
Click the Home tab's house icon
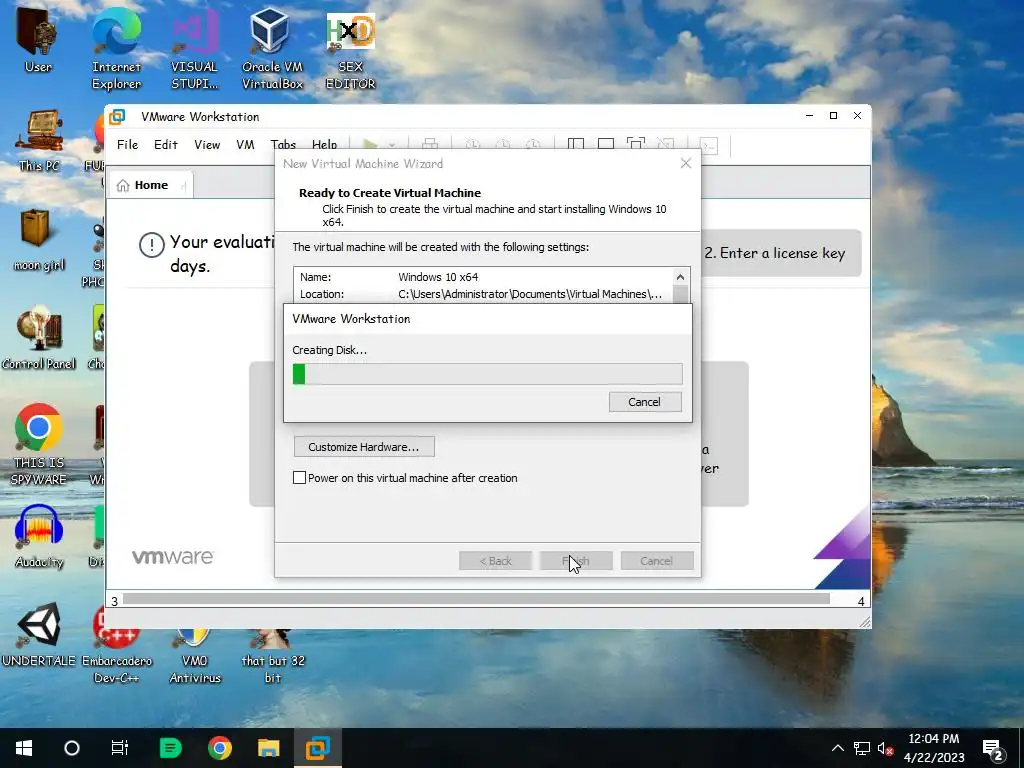pos(123,185)
